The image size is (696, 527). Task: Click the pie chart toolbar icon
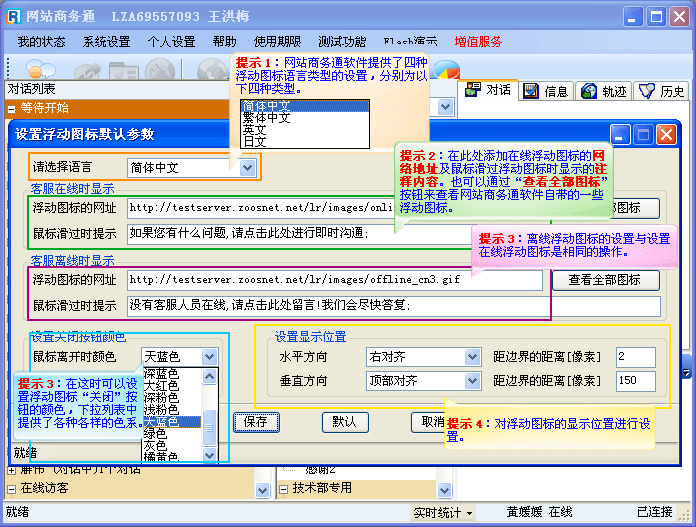445,72
